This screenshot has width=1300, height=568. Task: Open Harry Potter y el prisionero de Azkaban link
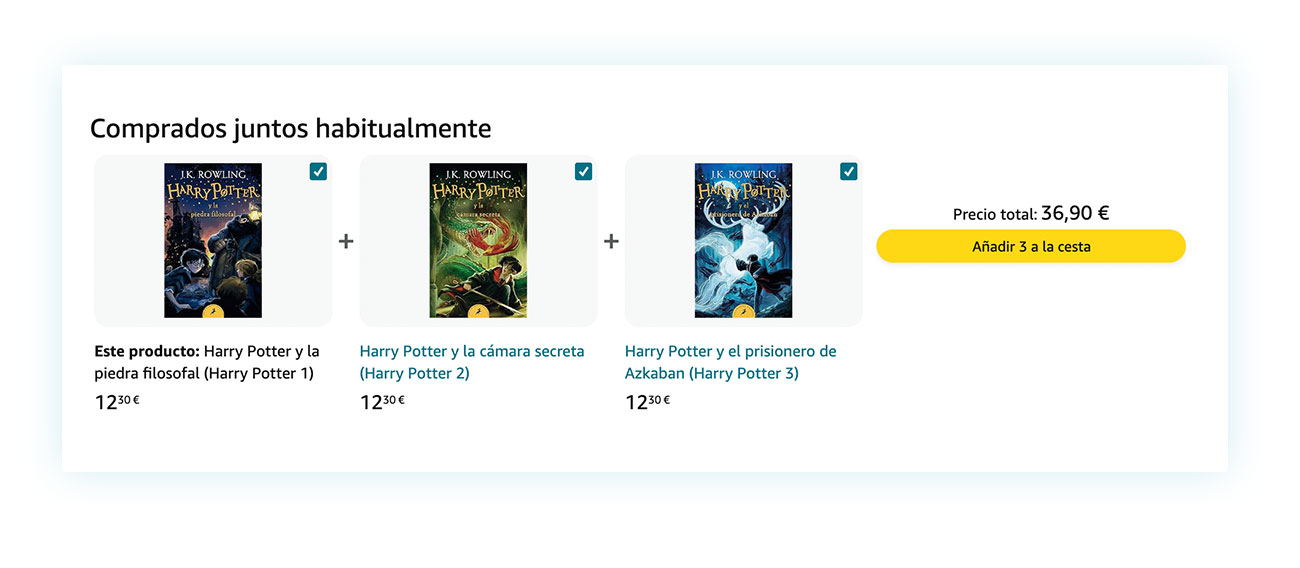coord(731,362)
